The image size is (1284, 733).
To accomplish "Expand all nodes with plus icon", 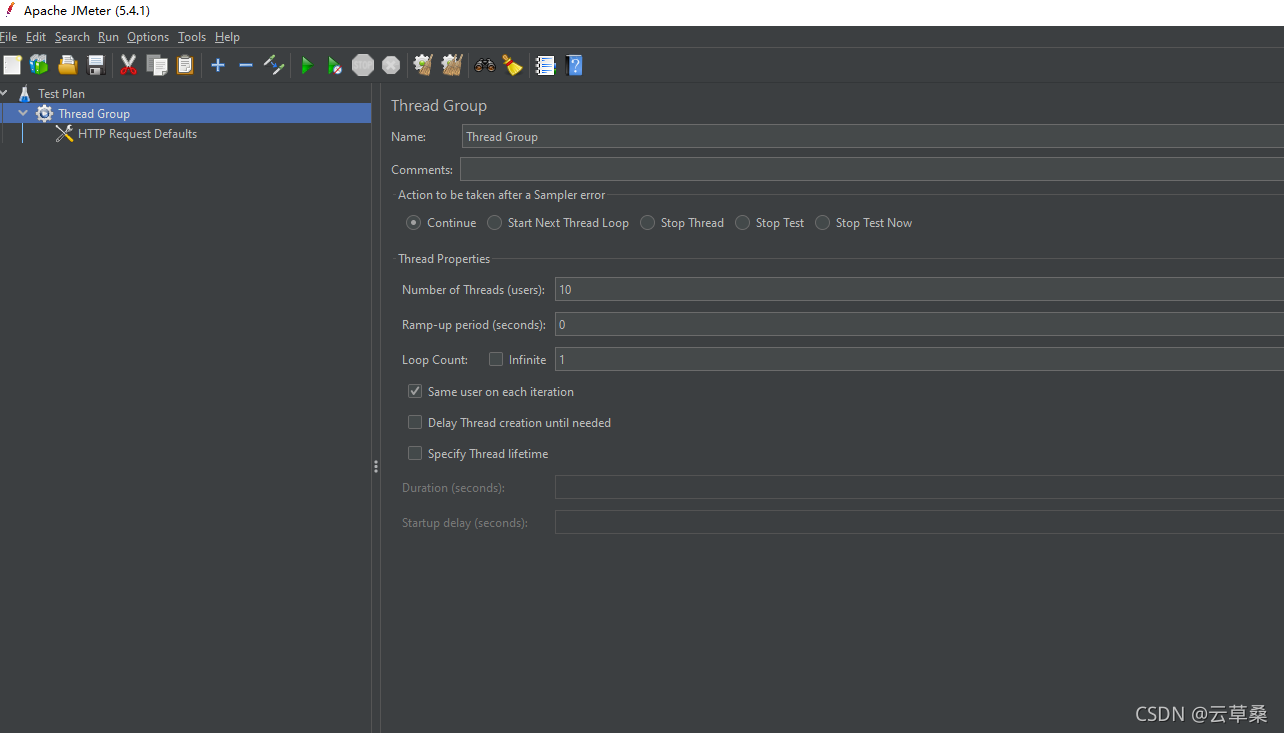I will [x=218, y=65].
